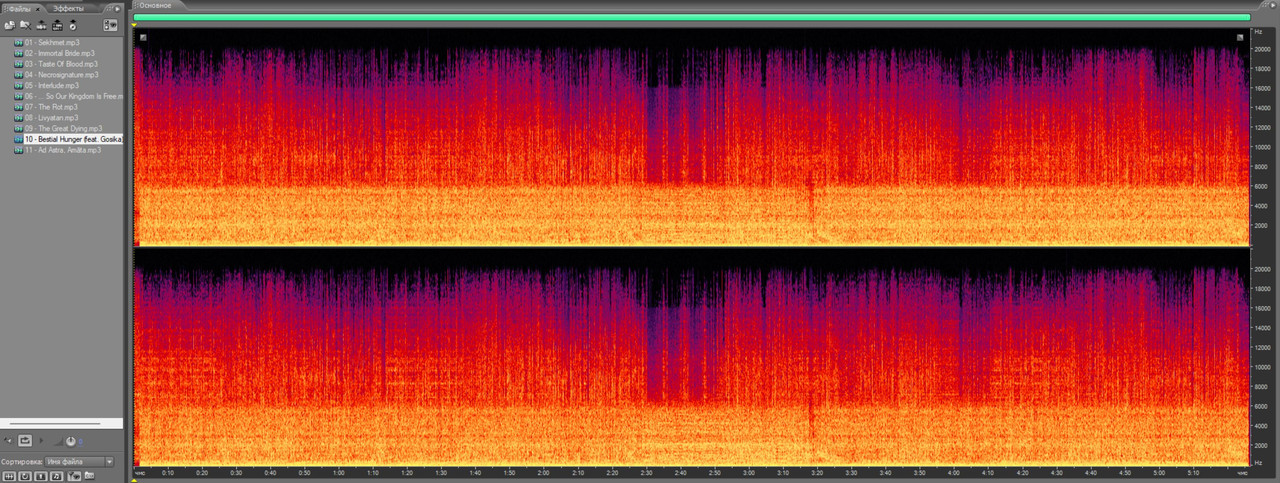Click the чмс time format label on the left of the ruler

(x=141, y=471)
